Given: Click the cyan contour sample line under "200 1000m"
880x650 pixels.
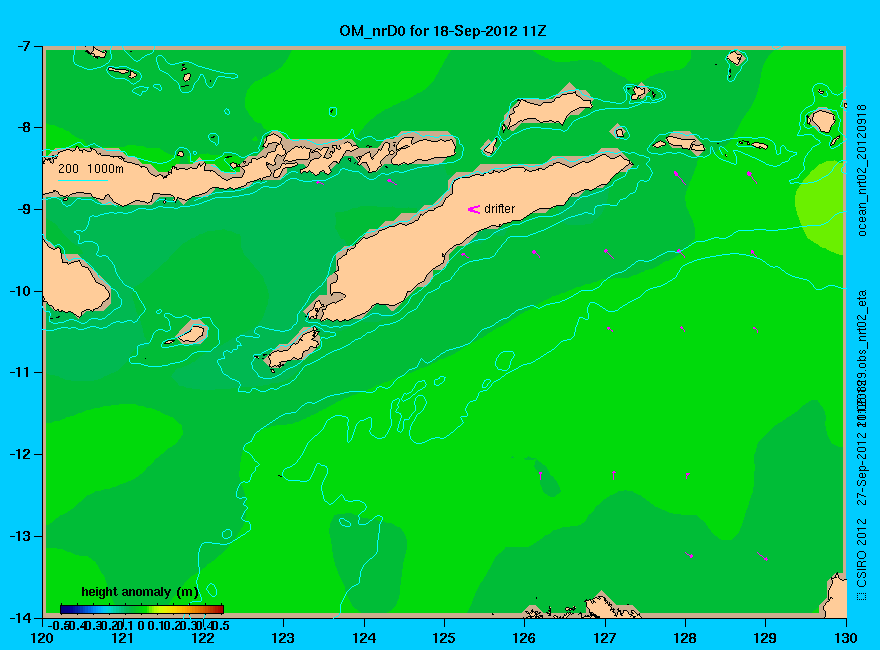Looking at the screenshot, I should (x=82, y=180).
